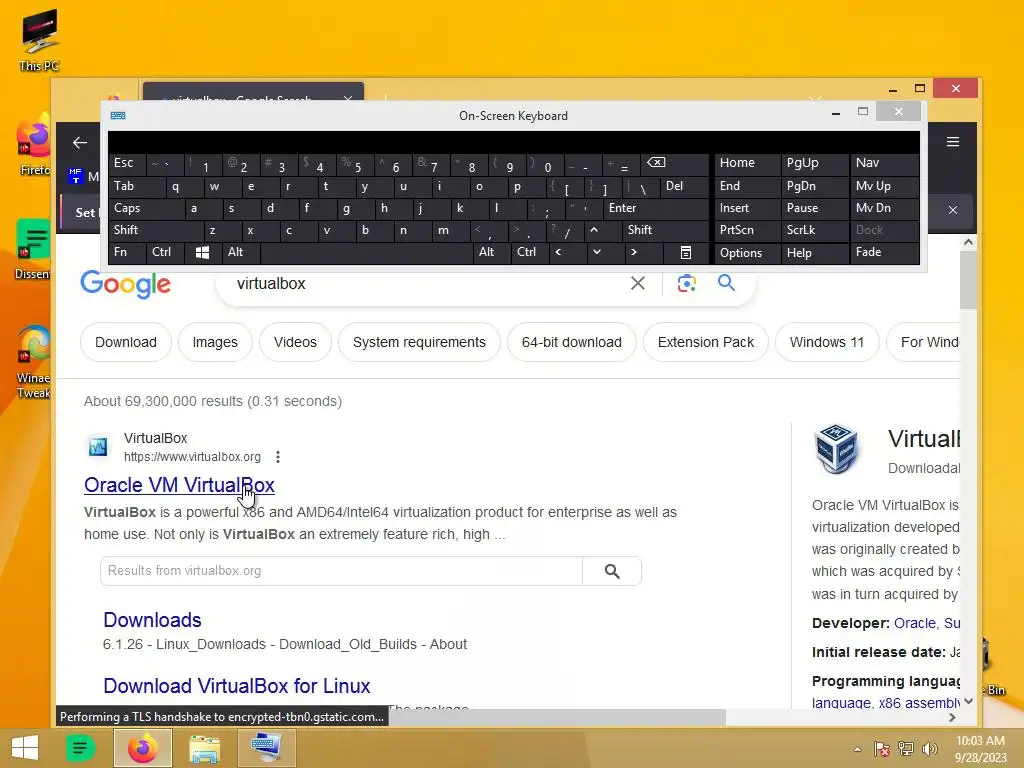Tap the up arrow key on On-Screen Keyboard
Image resolution: width=1024 pixels, height=768 pixels.
pos(594,230)
